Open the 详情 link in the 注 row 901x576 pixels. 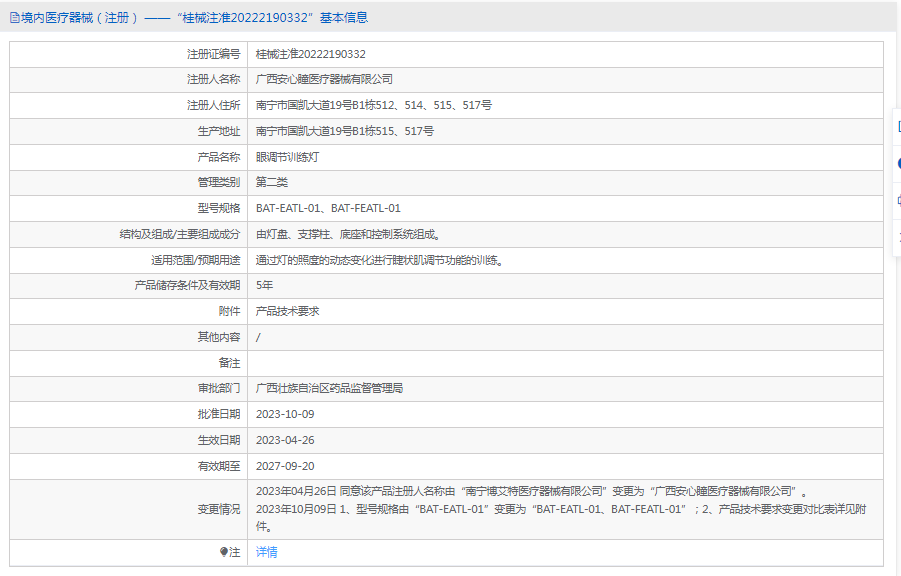267,552
